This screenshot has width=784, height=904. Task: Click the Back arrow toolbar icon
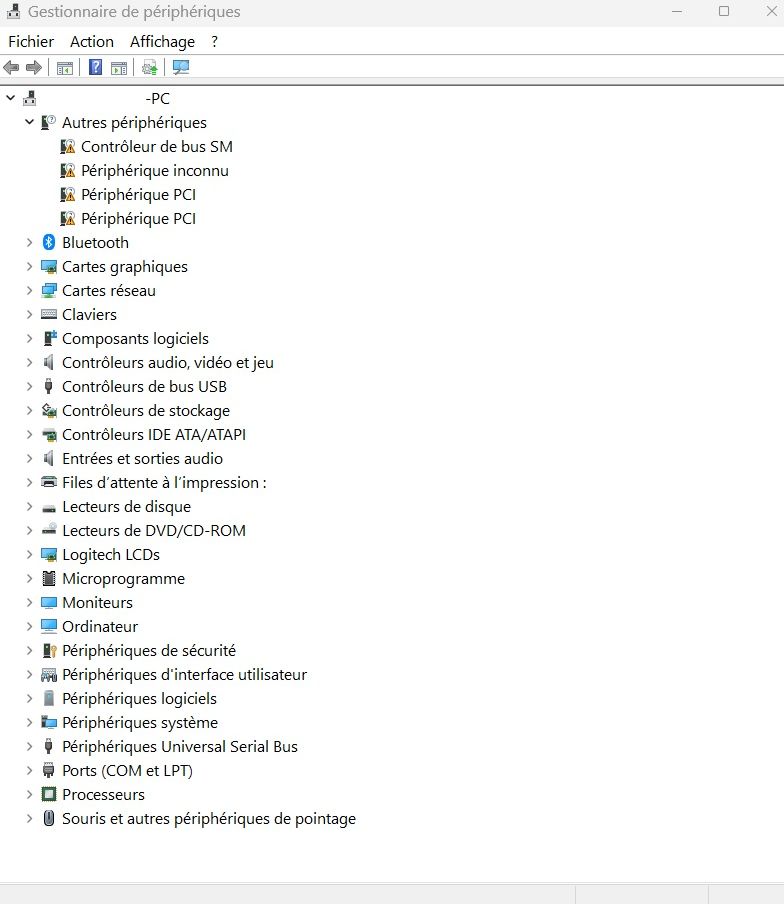coord(11,67)
